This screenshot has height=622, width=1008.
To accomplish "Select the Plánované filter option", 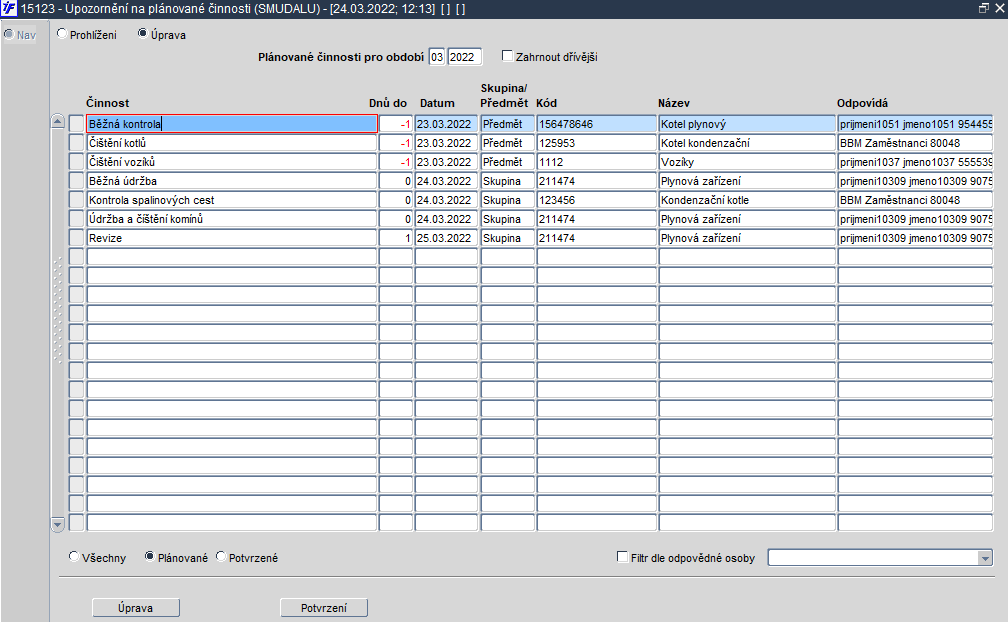I will 150,556.
